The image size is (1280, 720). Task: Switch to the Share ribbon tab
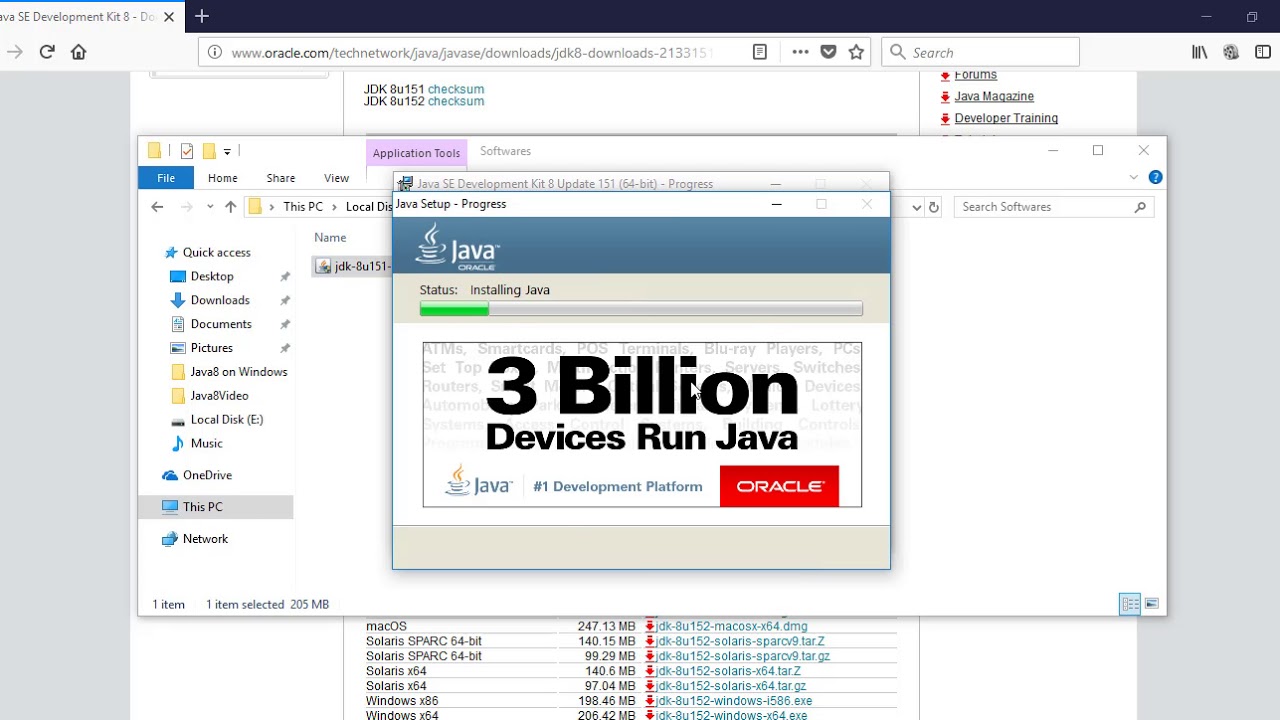coord(280,178)
